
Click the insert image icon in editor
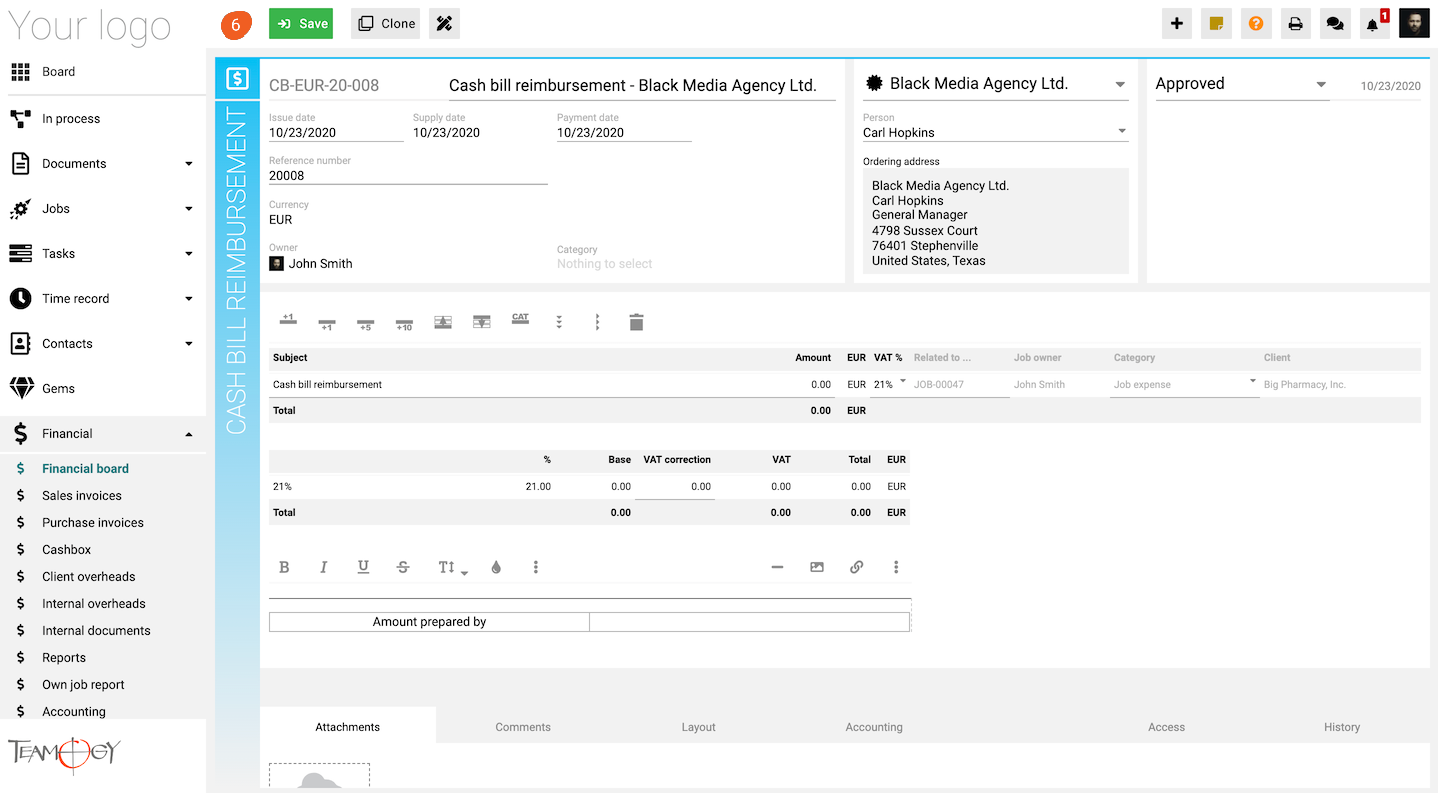coord(817,567)
